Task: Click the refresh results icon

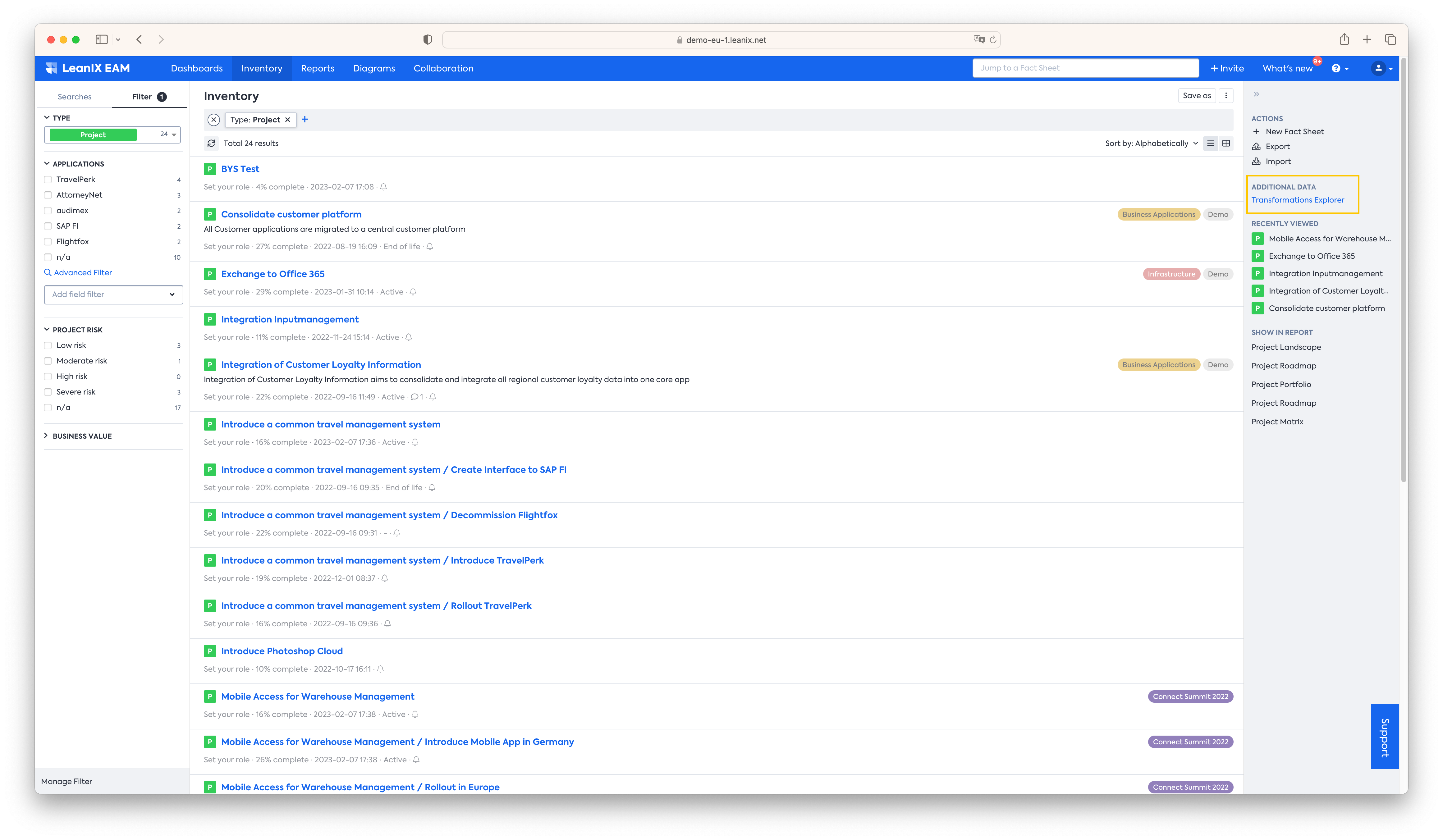Action: coord(211,143)
